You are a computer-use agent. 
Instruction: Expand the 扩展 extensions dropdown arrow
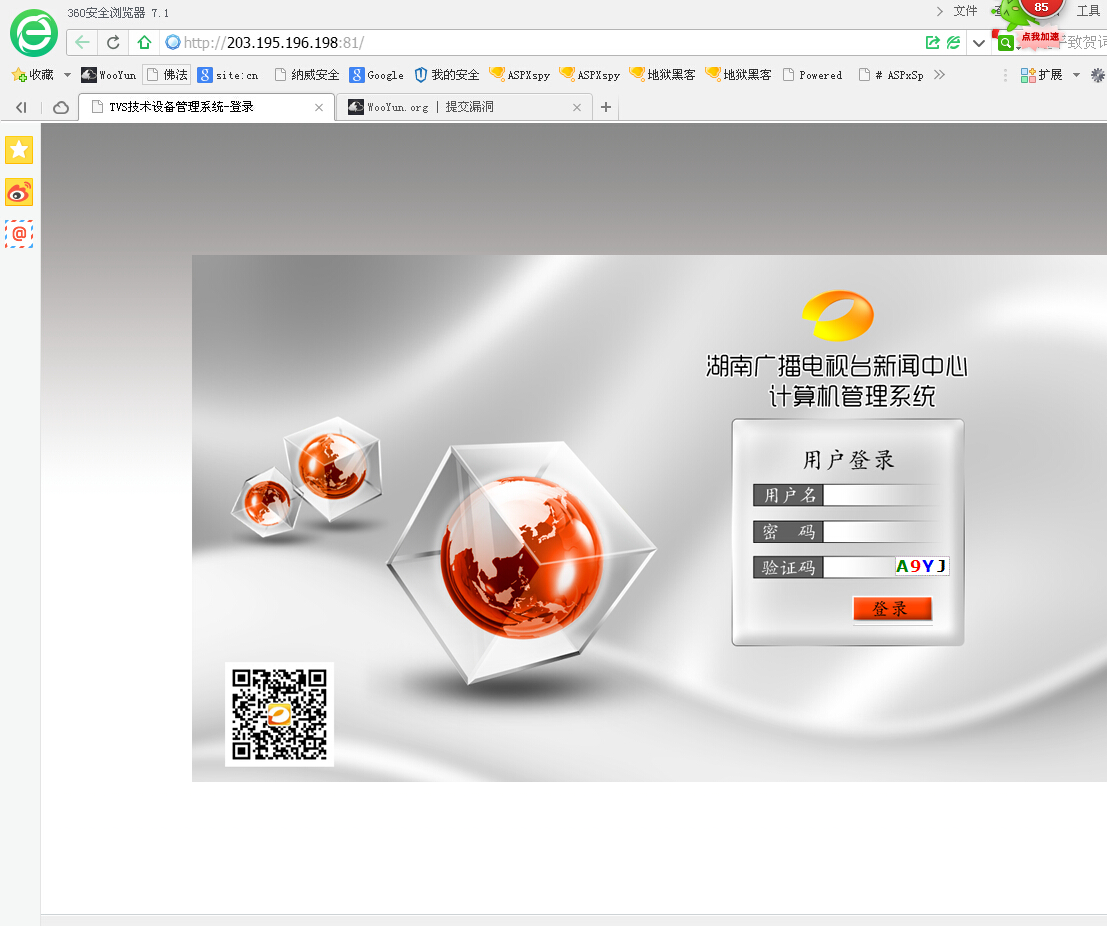[x=1076, y=75]
